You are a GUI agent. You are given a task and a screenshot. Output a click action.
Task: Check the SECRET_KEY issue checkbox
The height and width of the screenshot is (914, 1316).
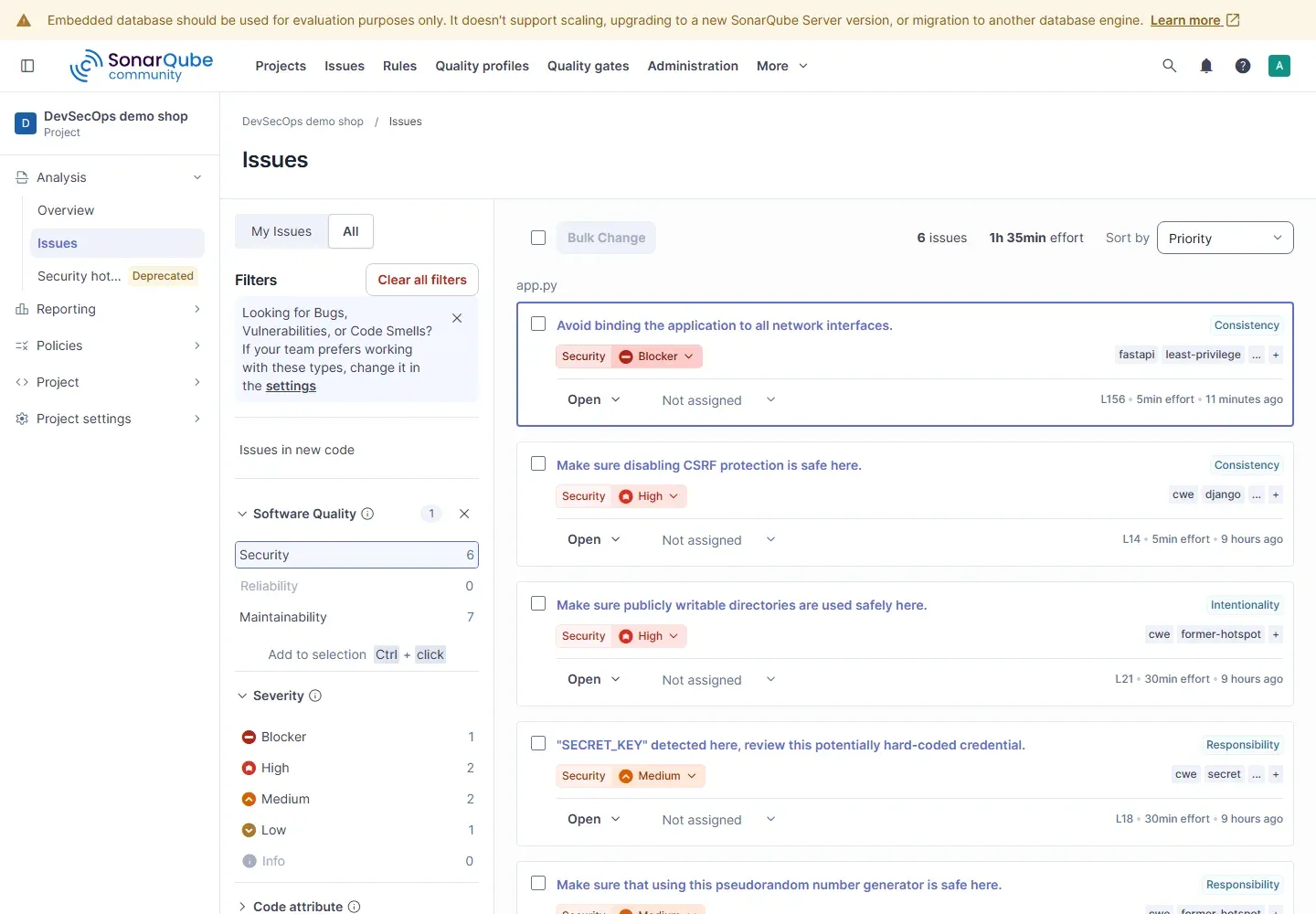538,743
